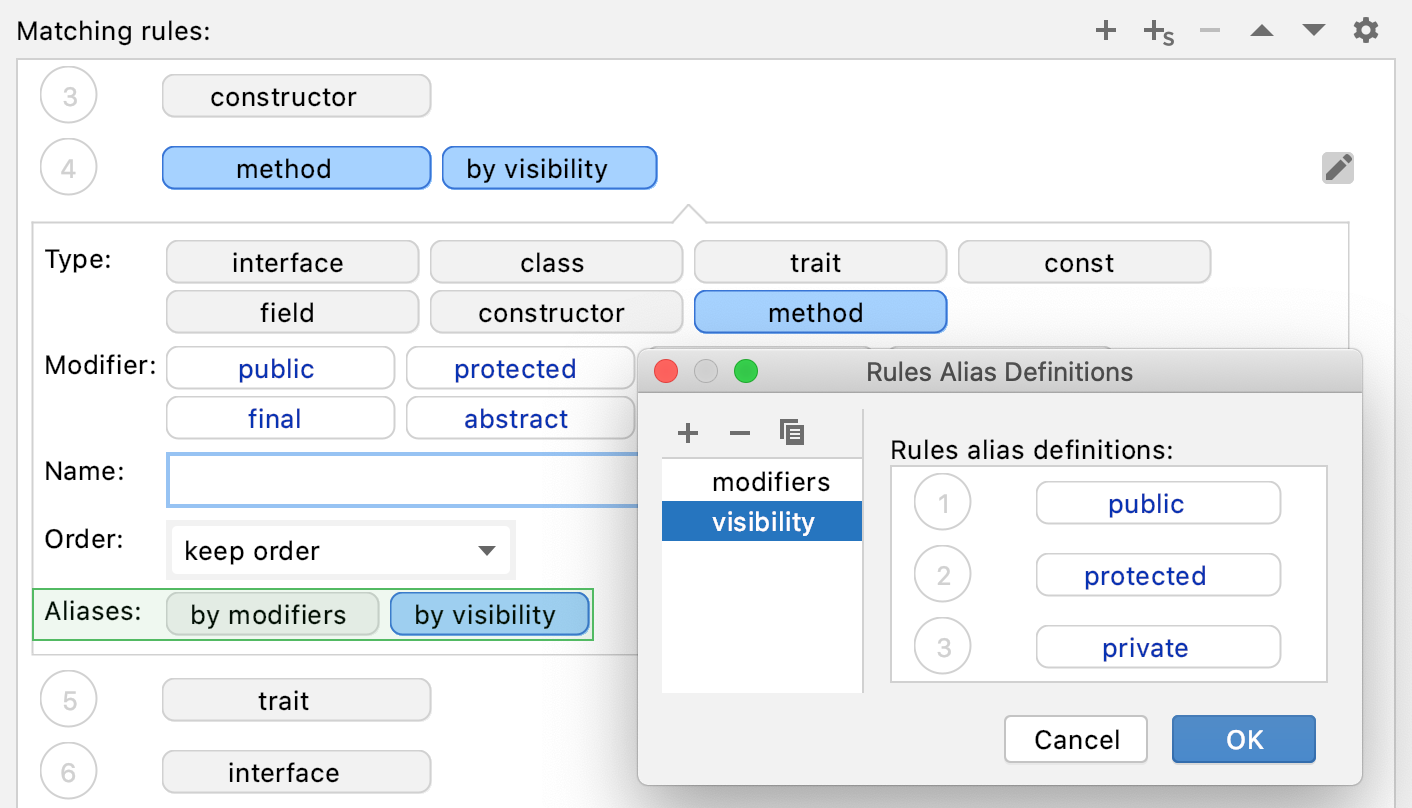Screen dimensions: 1412x808
Task: Move the selected rule up
Action: point(1262,30)
